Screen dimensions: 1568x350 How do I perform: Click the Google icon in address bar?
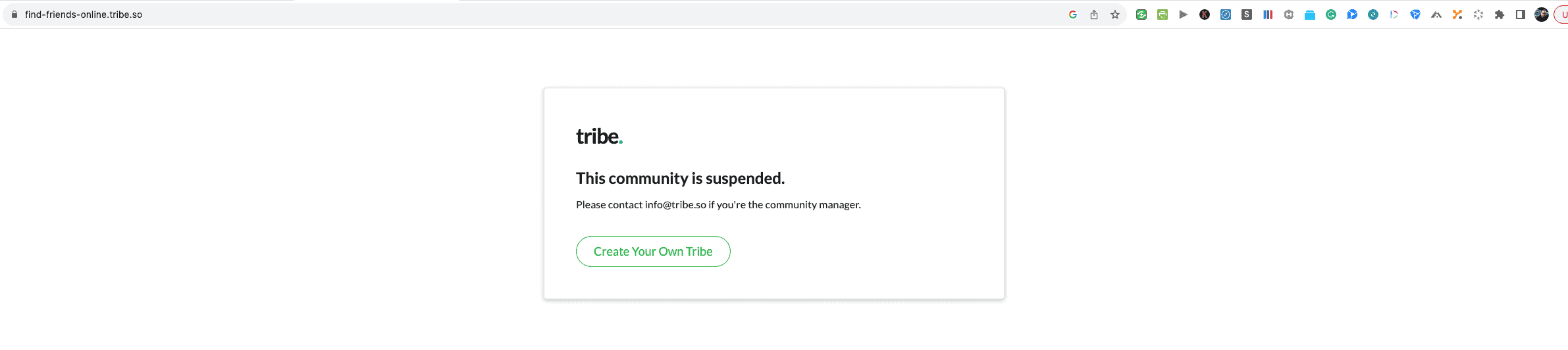pyautogui.click(x=1072, y=15)
